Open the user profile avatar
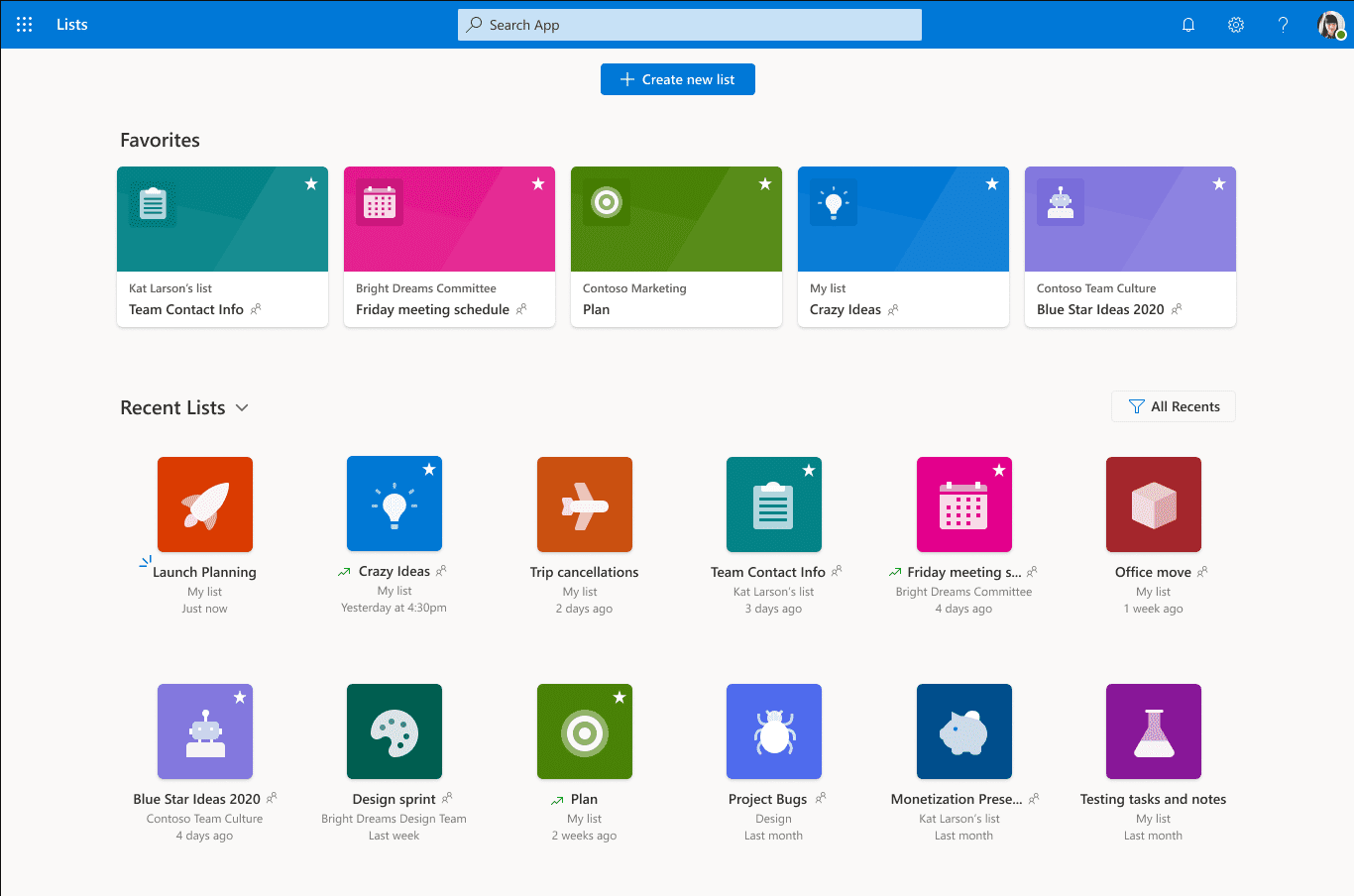Image resolution: width=1354 pixels, height=896 pixels. [1330, 25]
